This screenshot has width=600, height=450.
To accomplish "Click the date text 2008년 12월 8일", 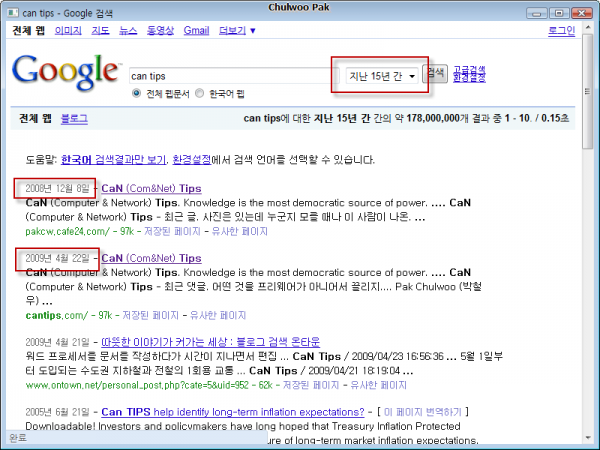I will pos(57,188).
